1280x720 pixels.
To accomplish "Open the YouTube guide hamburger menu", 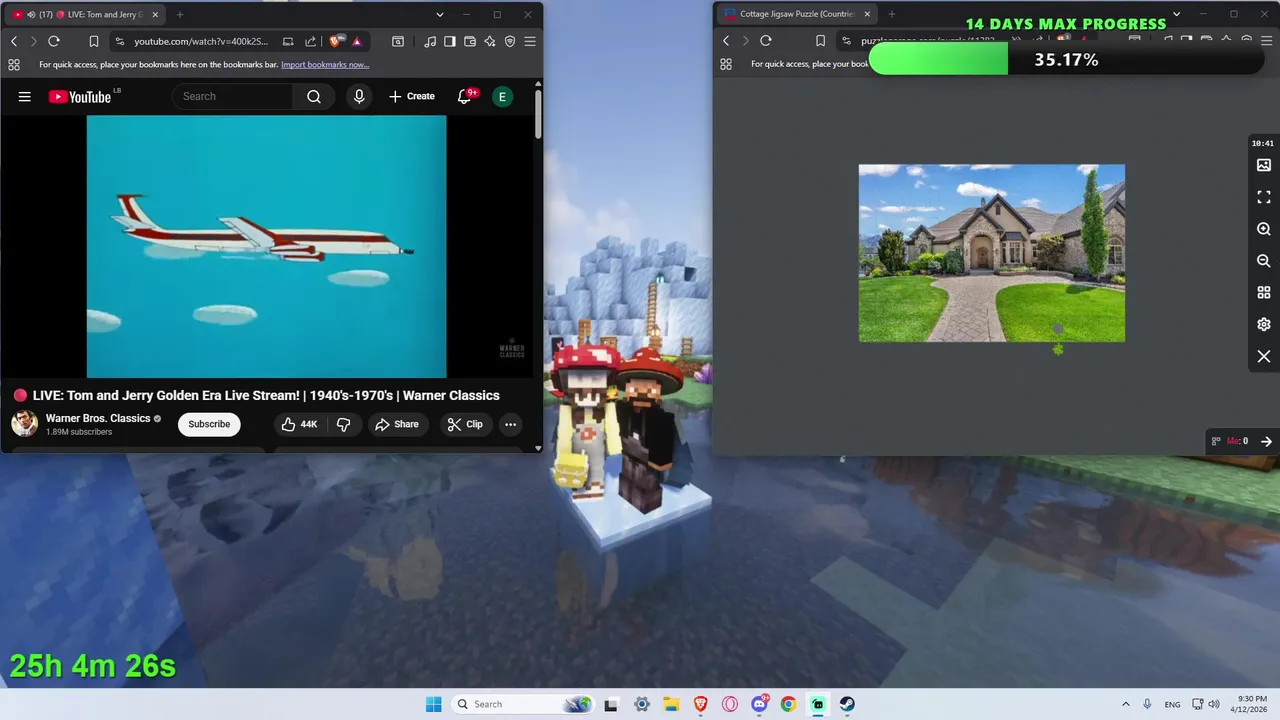I will [25, 97].
